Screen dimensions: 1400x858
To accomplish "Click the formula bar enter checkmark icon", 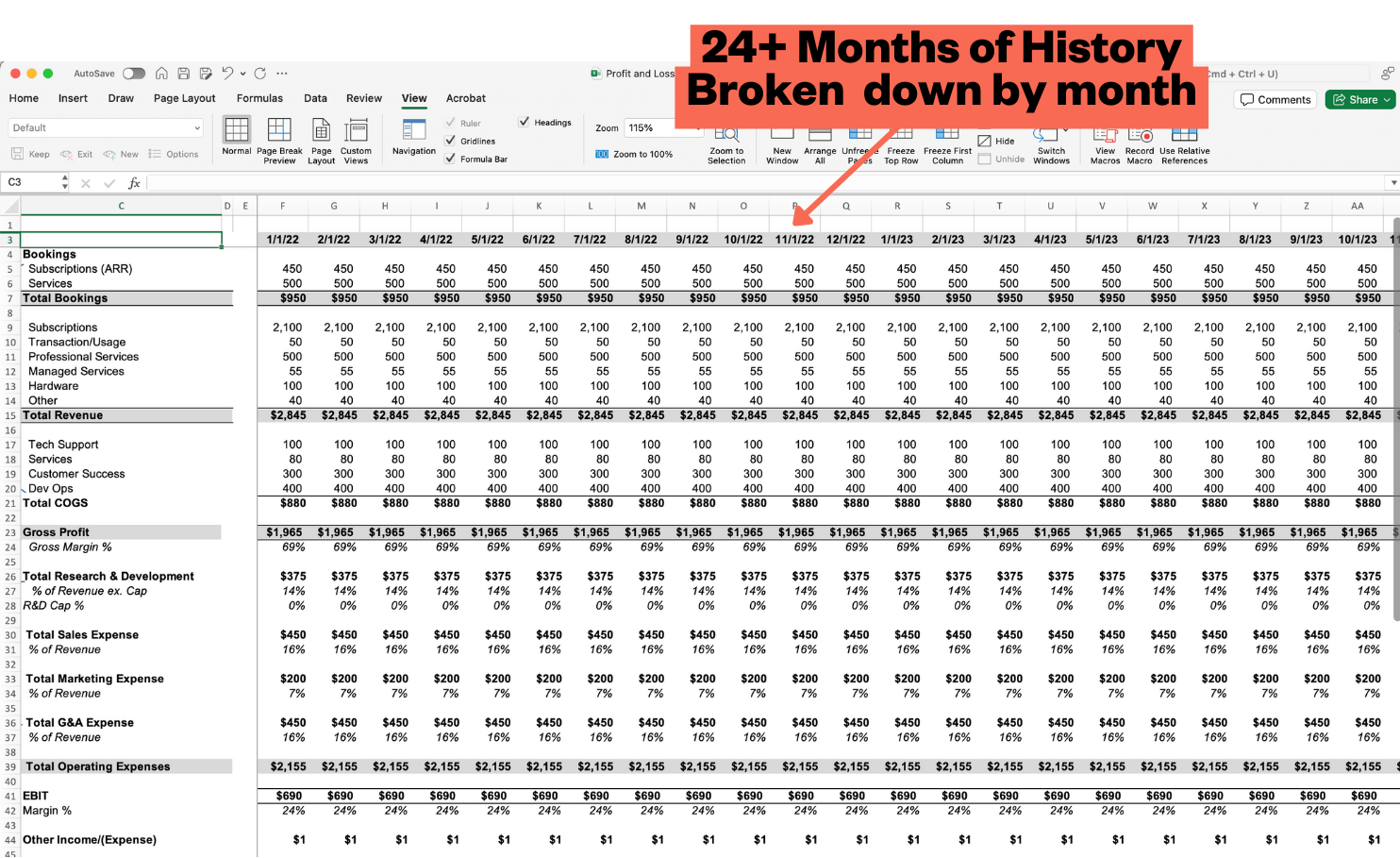I will [x=109, y=183].
